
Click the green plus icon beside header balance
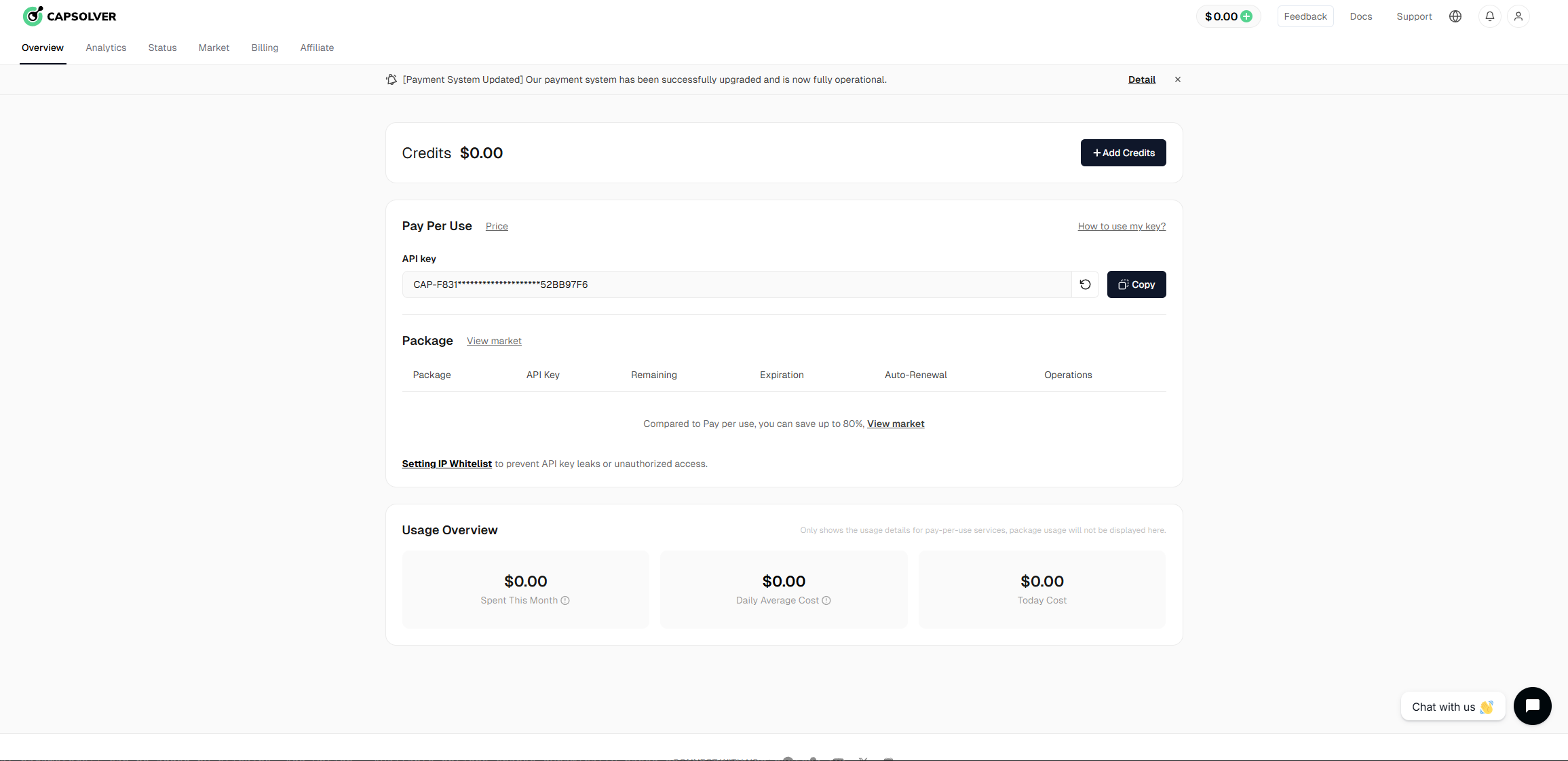point(1246,16)
